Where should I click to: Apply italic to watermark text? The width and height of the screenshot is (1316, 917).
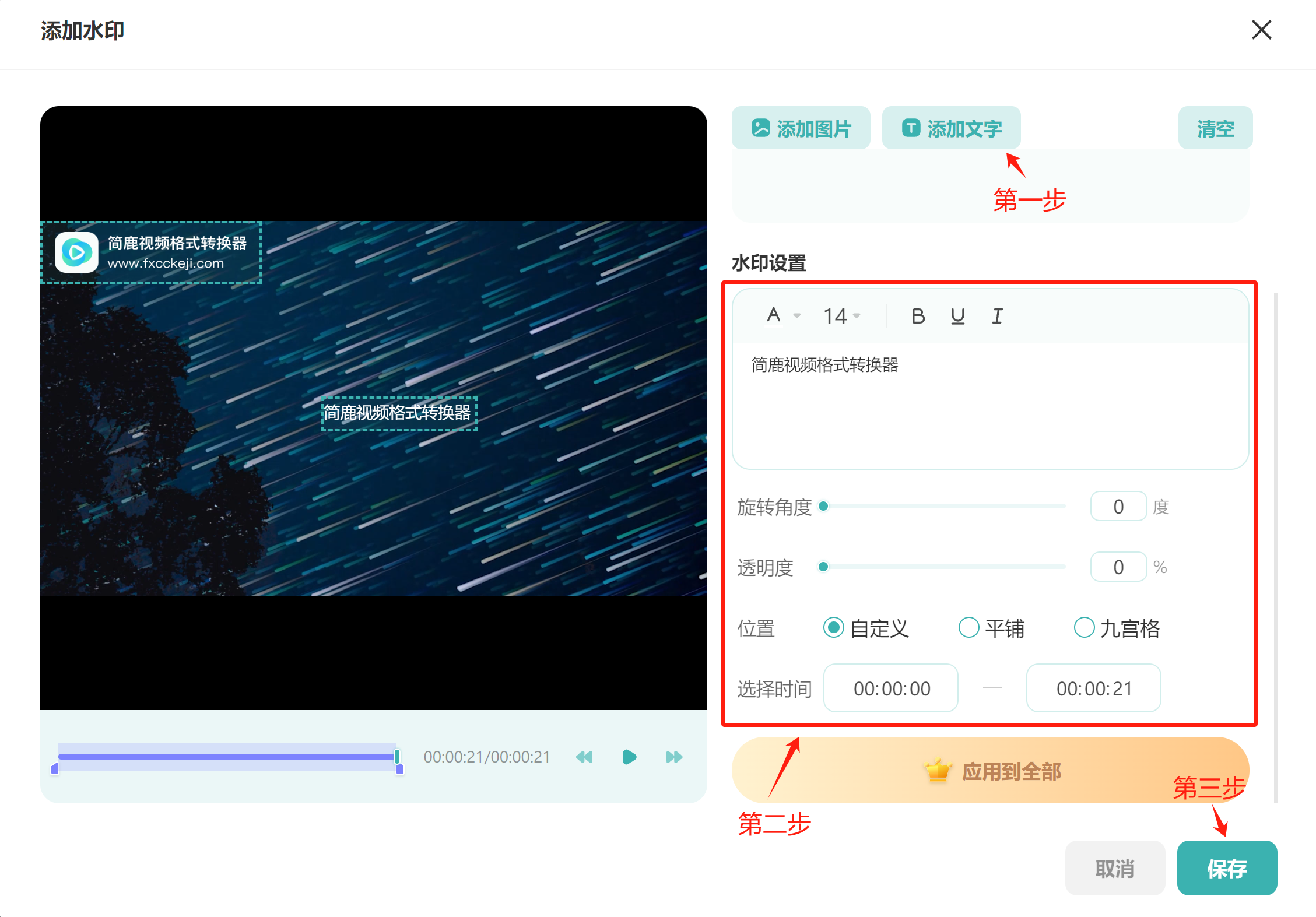997,315
